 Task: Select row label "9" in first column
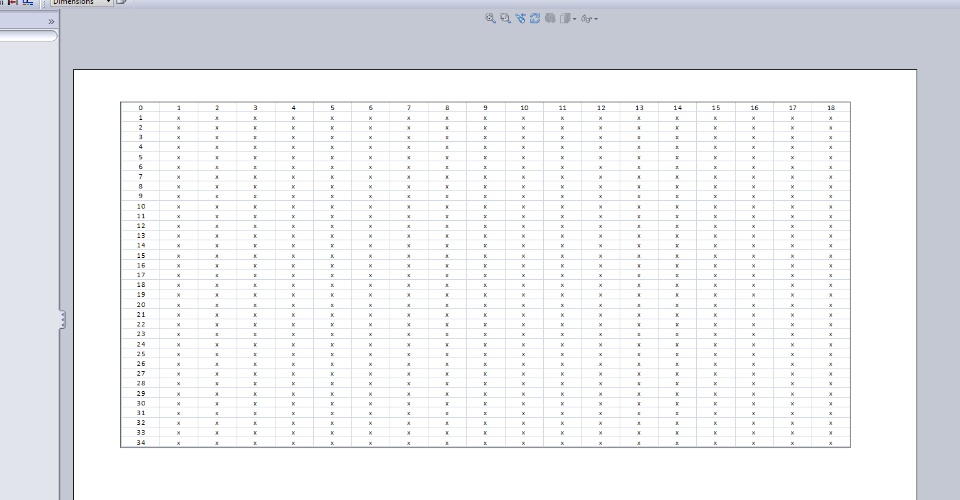(140, 196)
